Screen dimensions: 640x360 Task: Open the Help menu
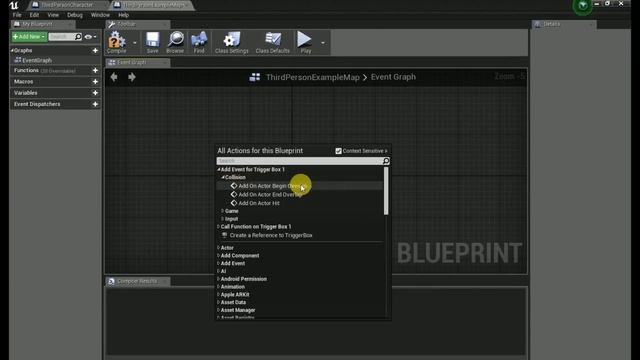click(124, 15)
